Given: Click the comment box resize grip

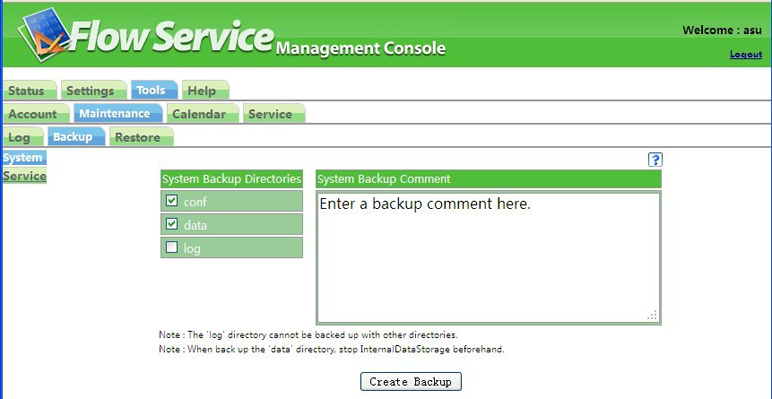Looking at the screenshot, I should (x=652, y=315).
